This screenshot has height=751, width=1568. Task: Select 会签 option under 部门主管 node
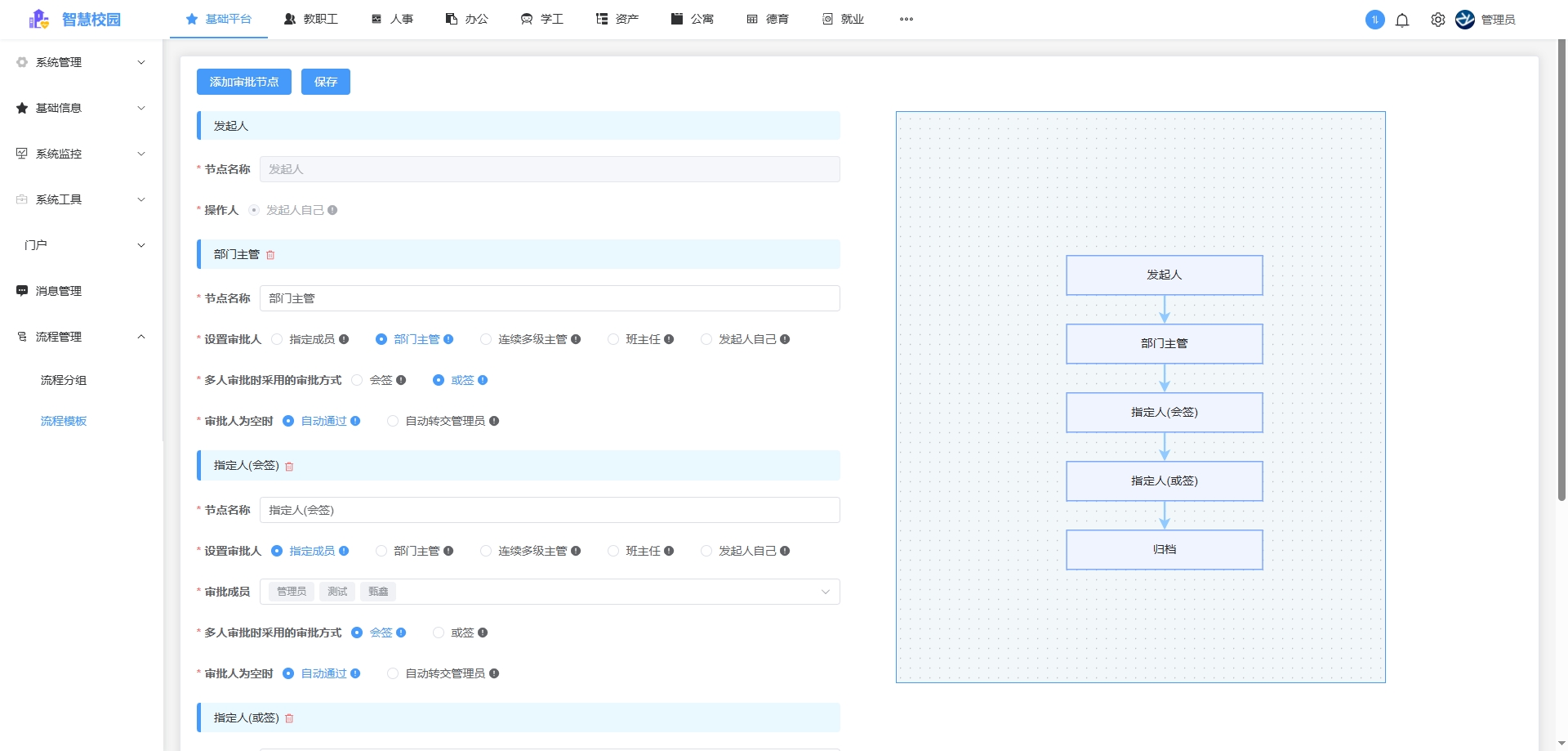[x=357, y=380]
